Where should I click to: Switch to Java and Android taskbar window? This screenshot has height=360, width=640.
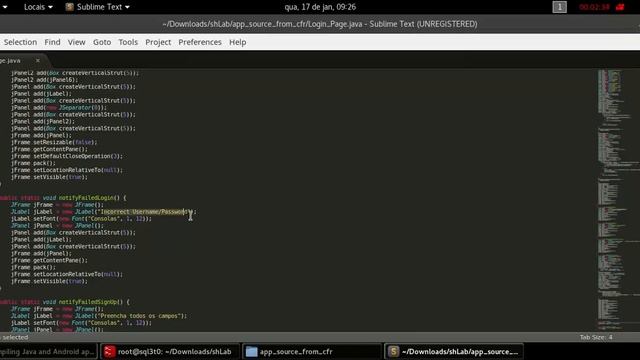pos(48,351)
